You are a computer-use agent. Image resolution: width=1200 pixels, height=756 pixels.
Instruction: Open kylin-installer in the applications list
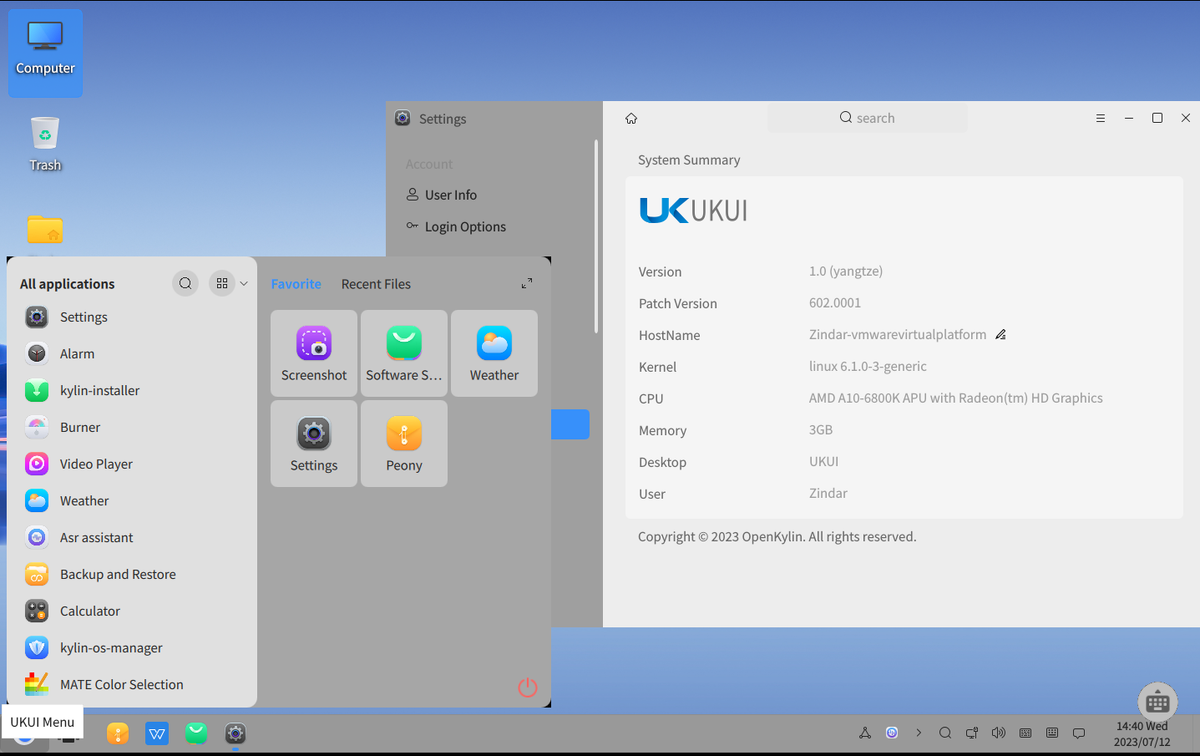[x=132, y=391]
